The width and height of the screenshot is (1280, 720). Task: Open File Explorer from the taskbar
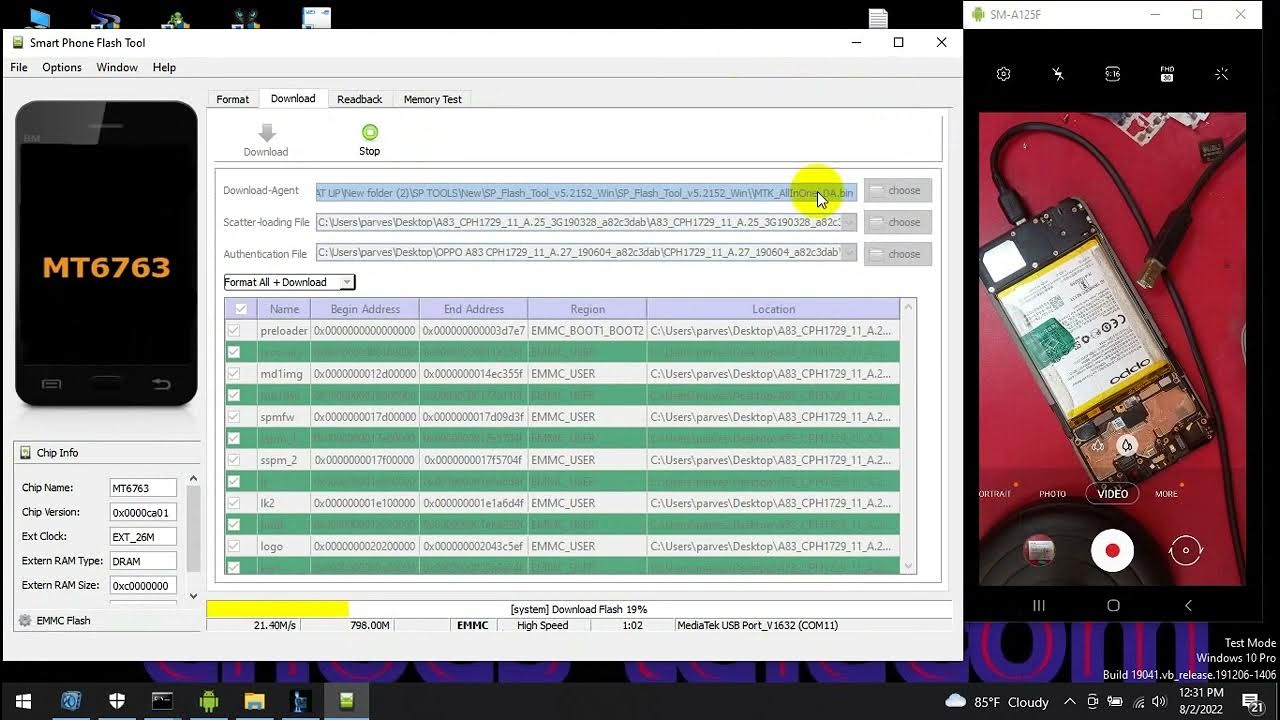[x=254, y=701]
